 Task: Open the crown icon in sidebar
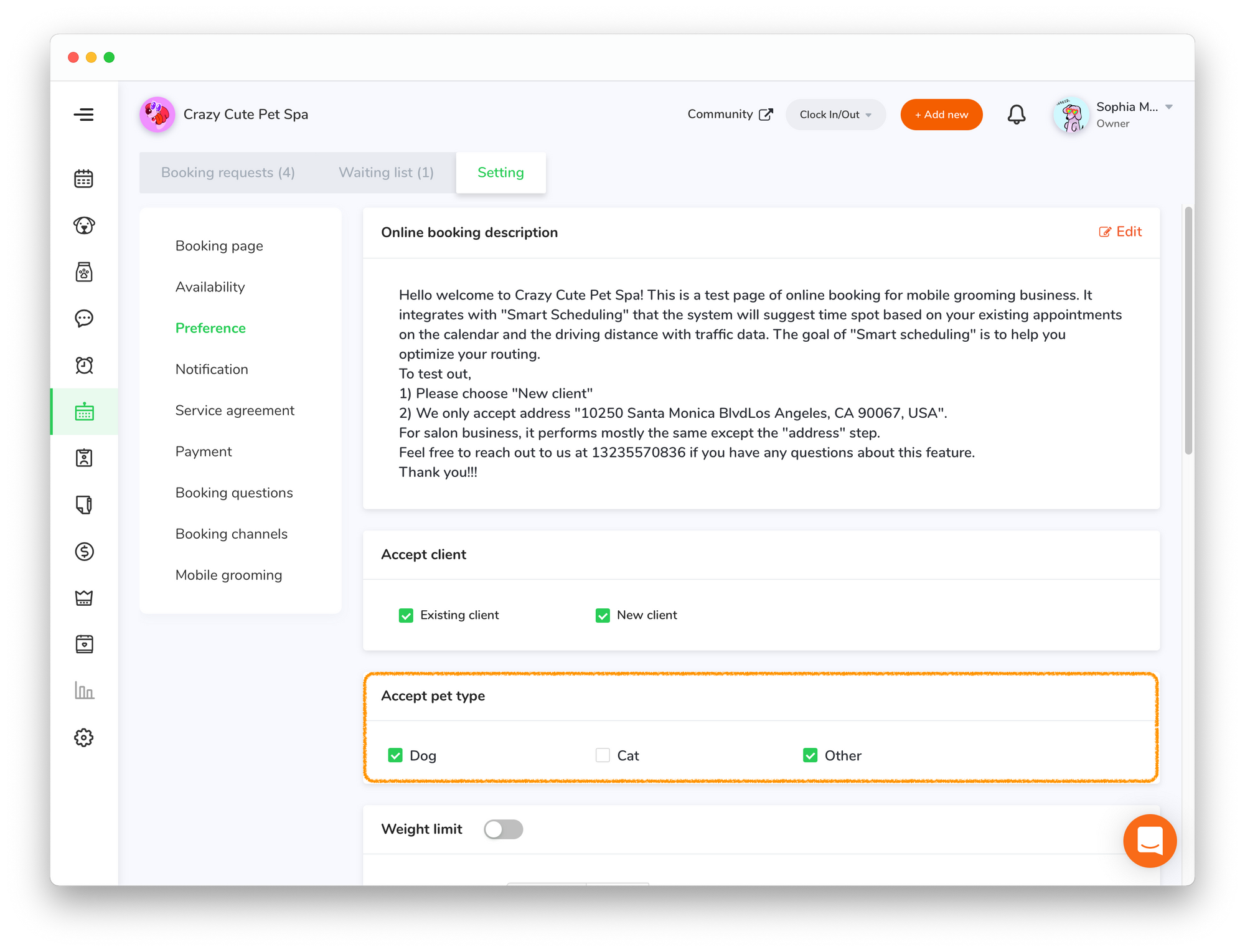84,598
